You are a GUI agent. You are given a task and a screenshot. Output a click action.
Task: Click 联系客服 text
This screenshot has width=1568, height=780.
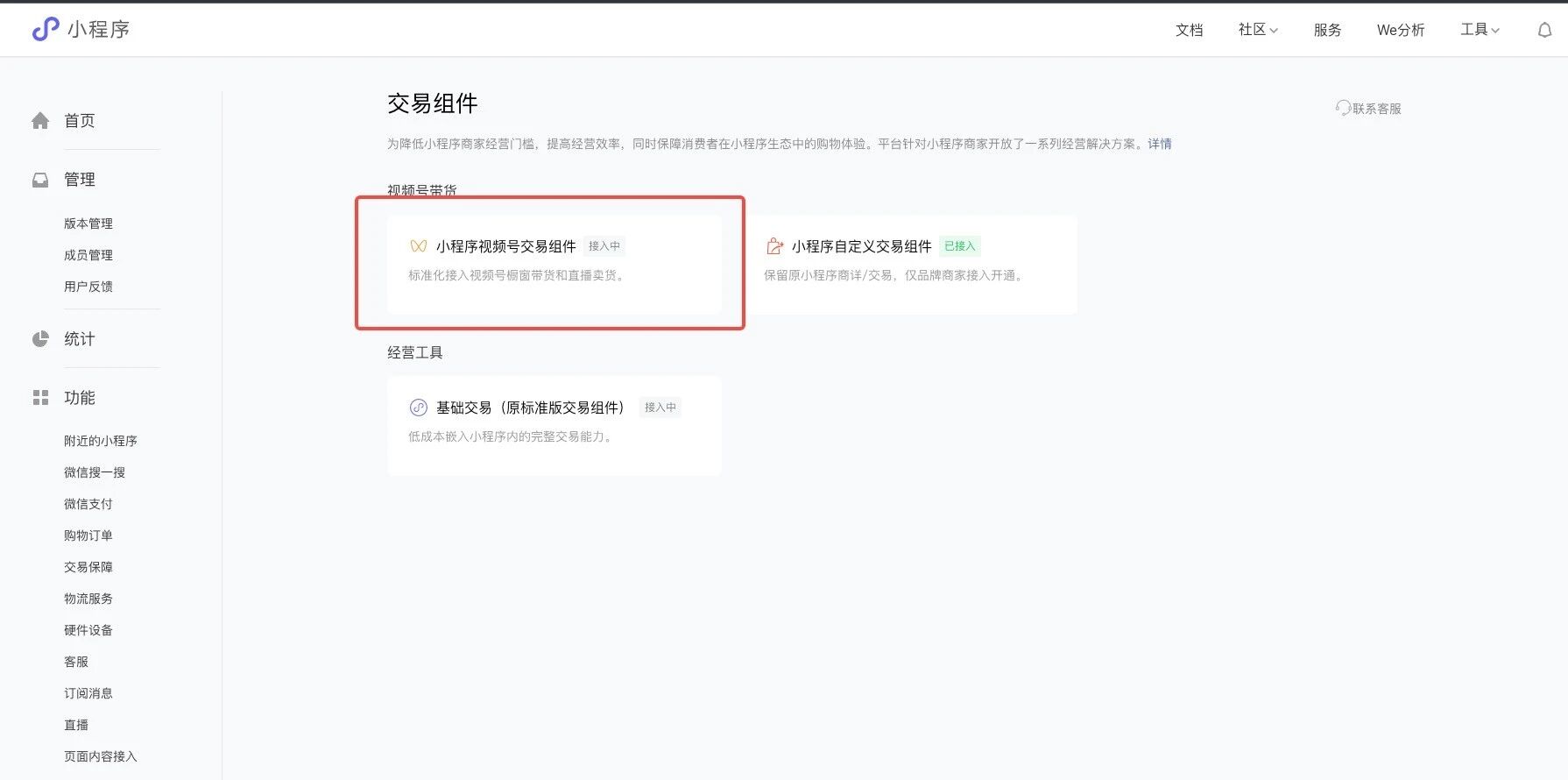(1377, 109)
